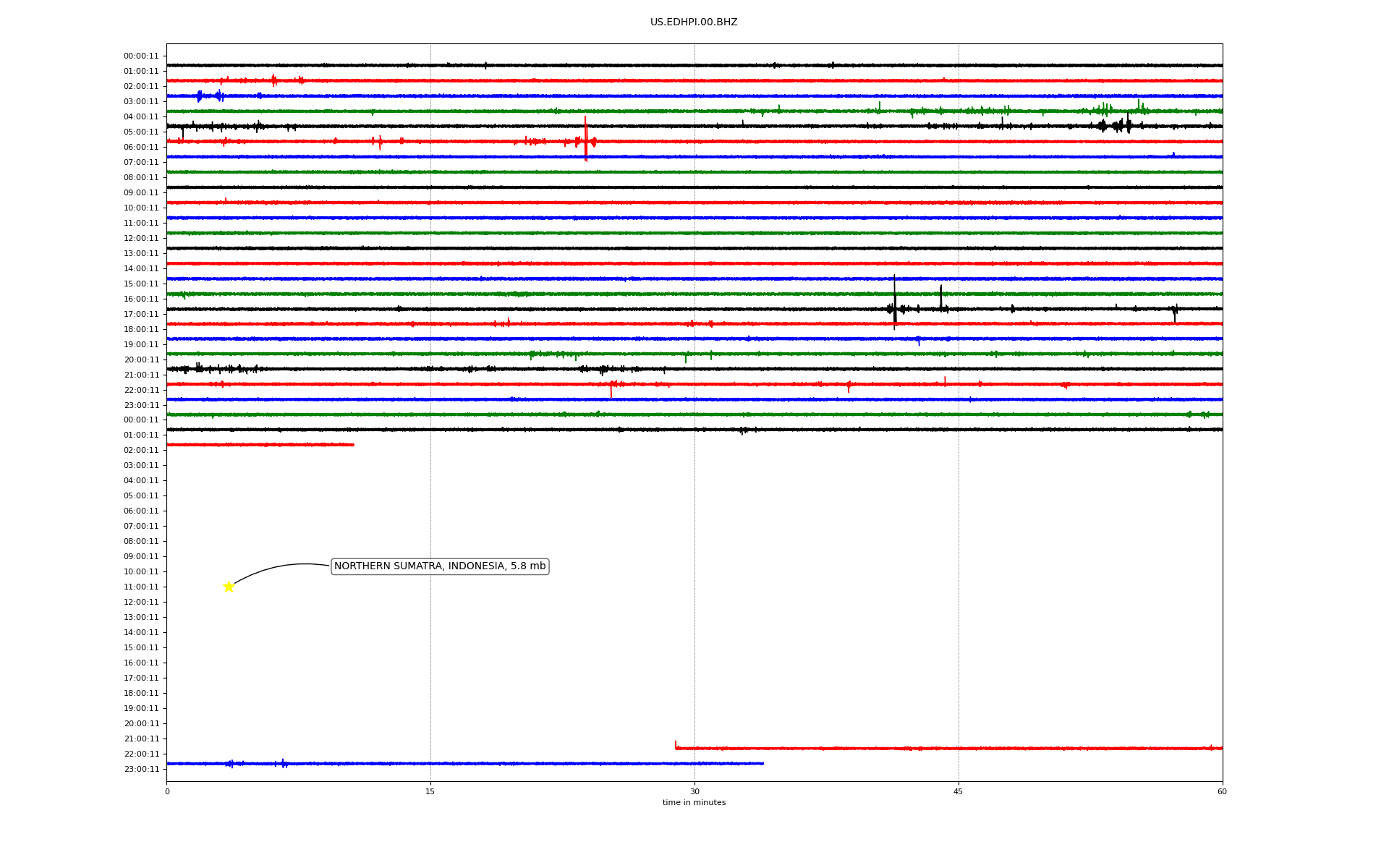
Task: Click the 30 minute x-axis tick label
Action: [694, 791]
